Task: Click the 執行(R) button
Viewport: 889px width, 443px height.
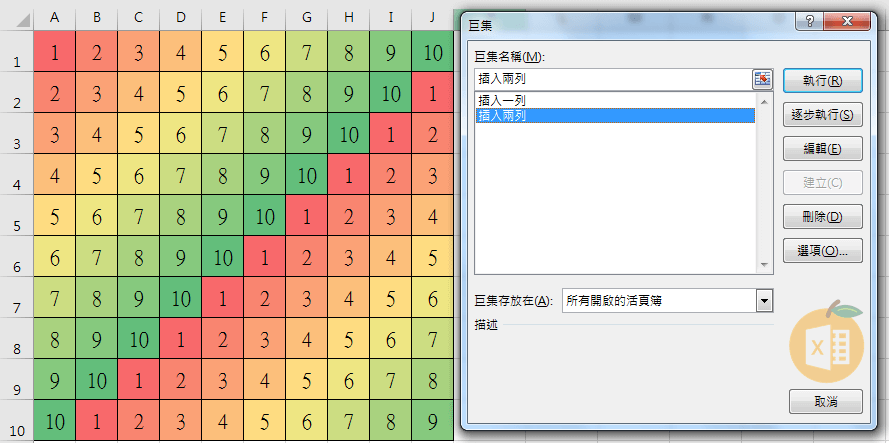Action: [824, 80]
